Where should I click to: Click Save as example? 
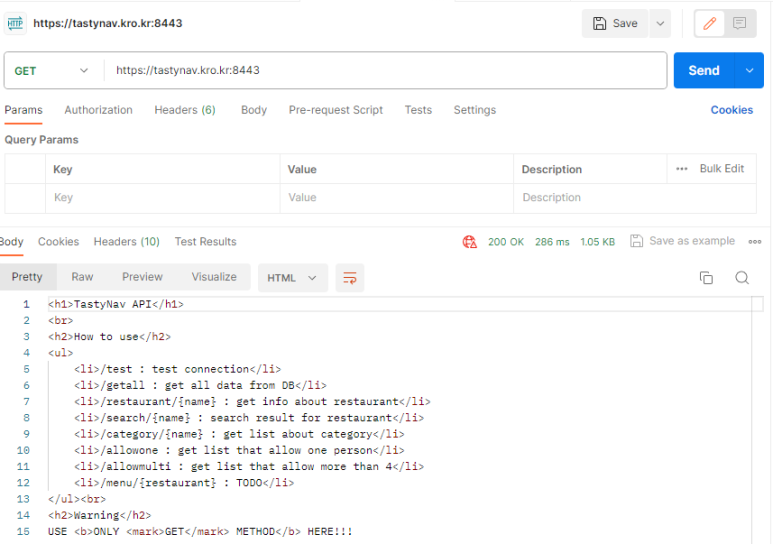(683, 241)
